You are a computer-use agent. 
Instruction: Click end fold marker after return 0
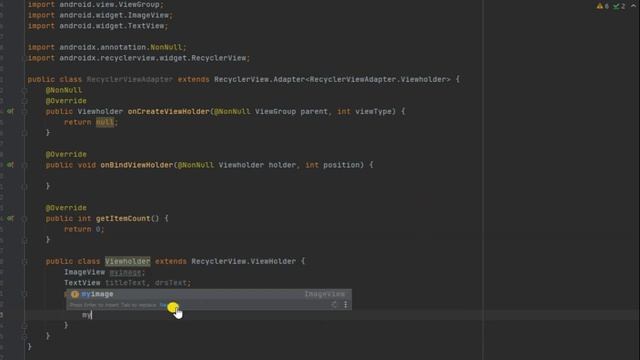(24, 240)
